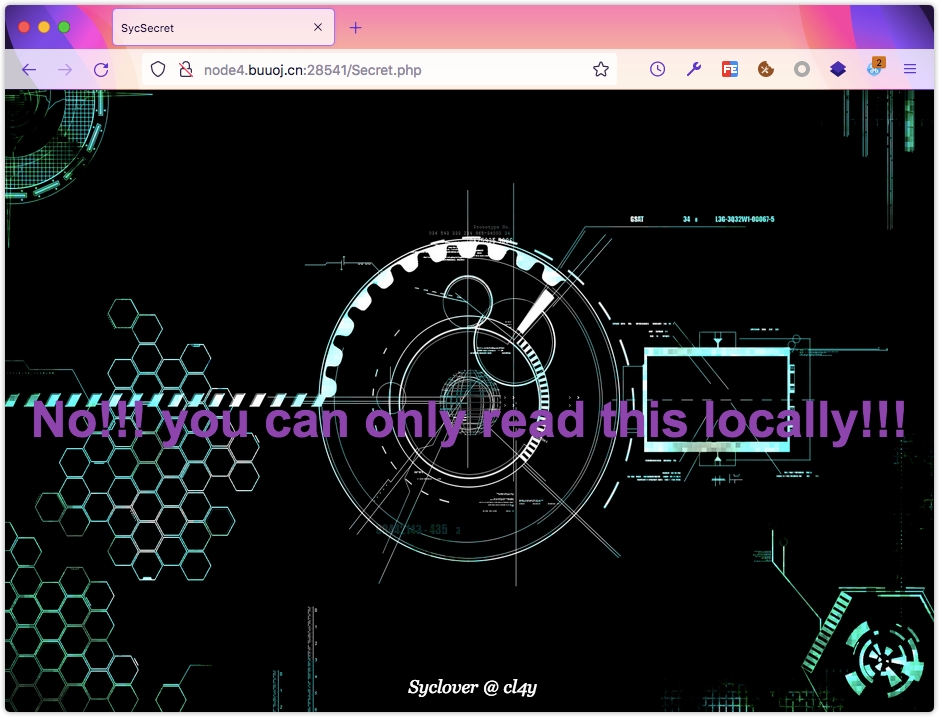Close the SycSecret tab
939x717 pixels.
(318, 28)
